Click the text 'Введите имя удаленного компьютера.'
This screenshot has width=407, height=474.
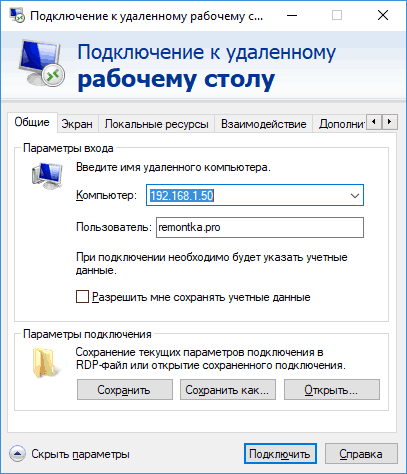(x=173, y=167)
